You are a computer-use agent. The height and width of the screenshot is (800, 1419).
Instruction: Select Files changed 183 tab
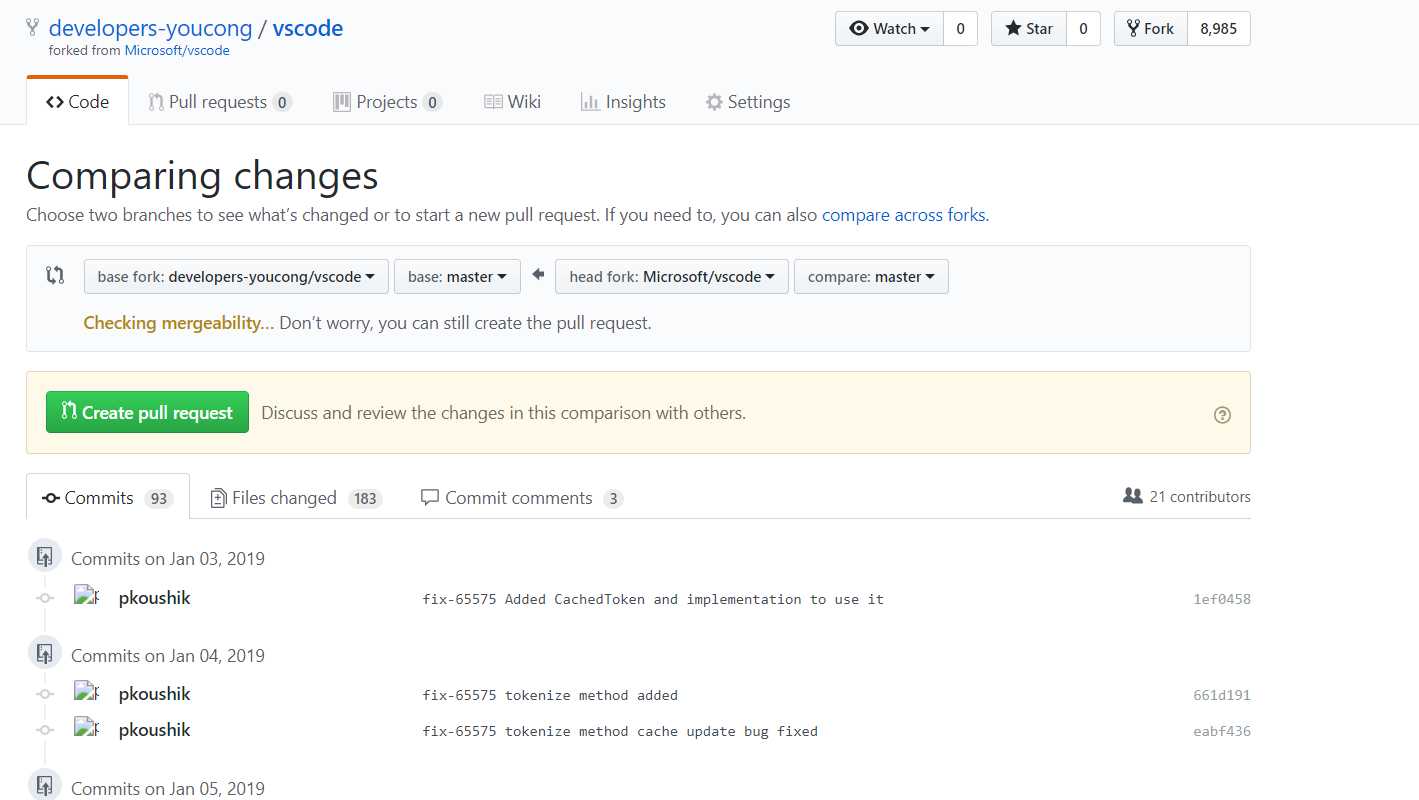[x=296, y=498]
